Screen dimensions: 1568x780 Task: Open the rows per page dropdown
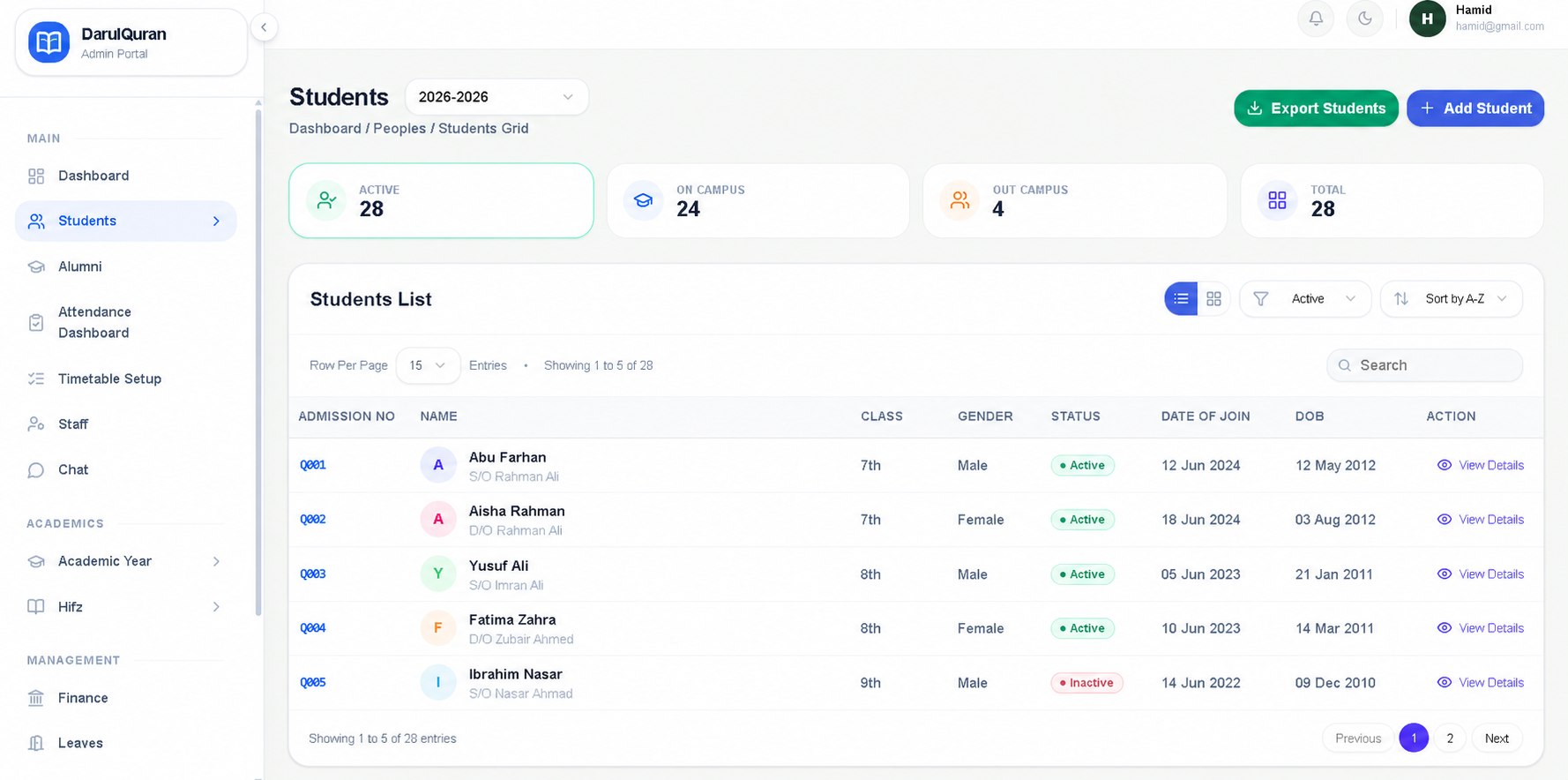pos(428,365)
